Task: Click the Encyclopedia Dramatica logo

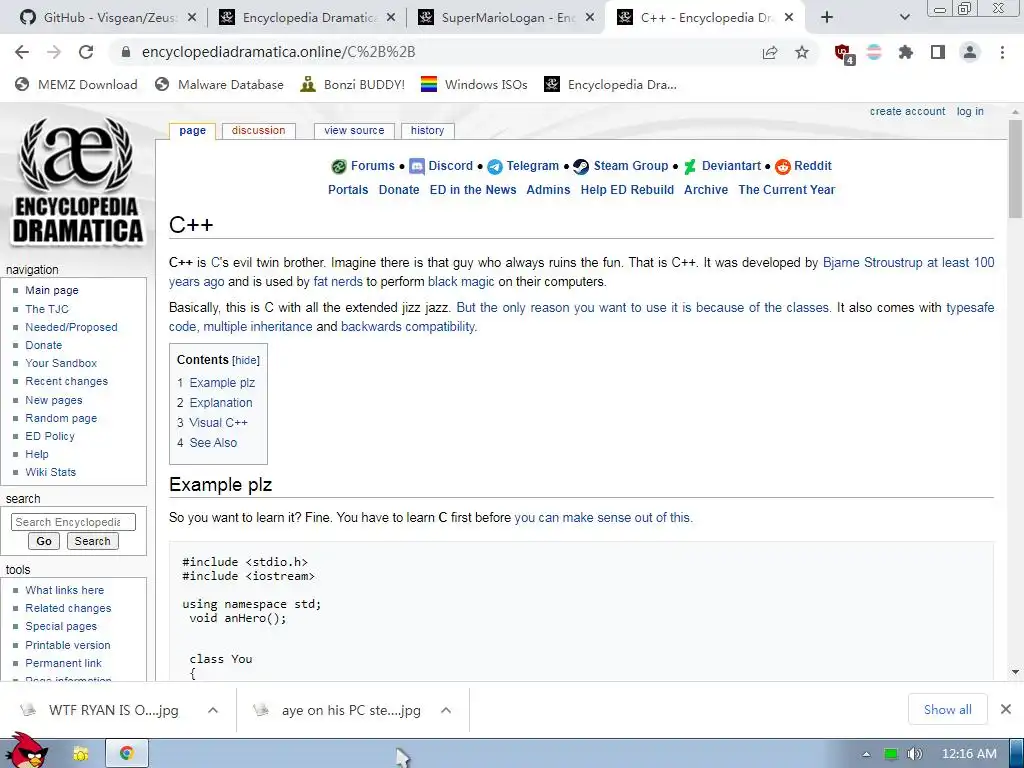Action: click(x=77, y=181)
